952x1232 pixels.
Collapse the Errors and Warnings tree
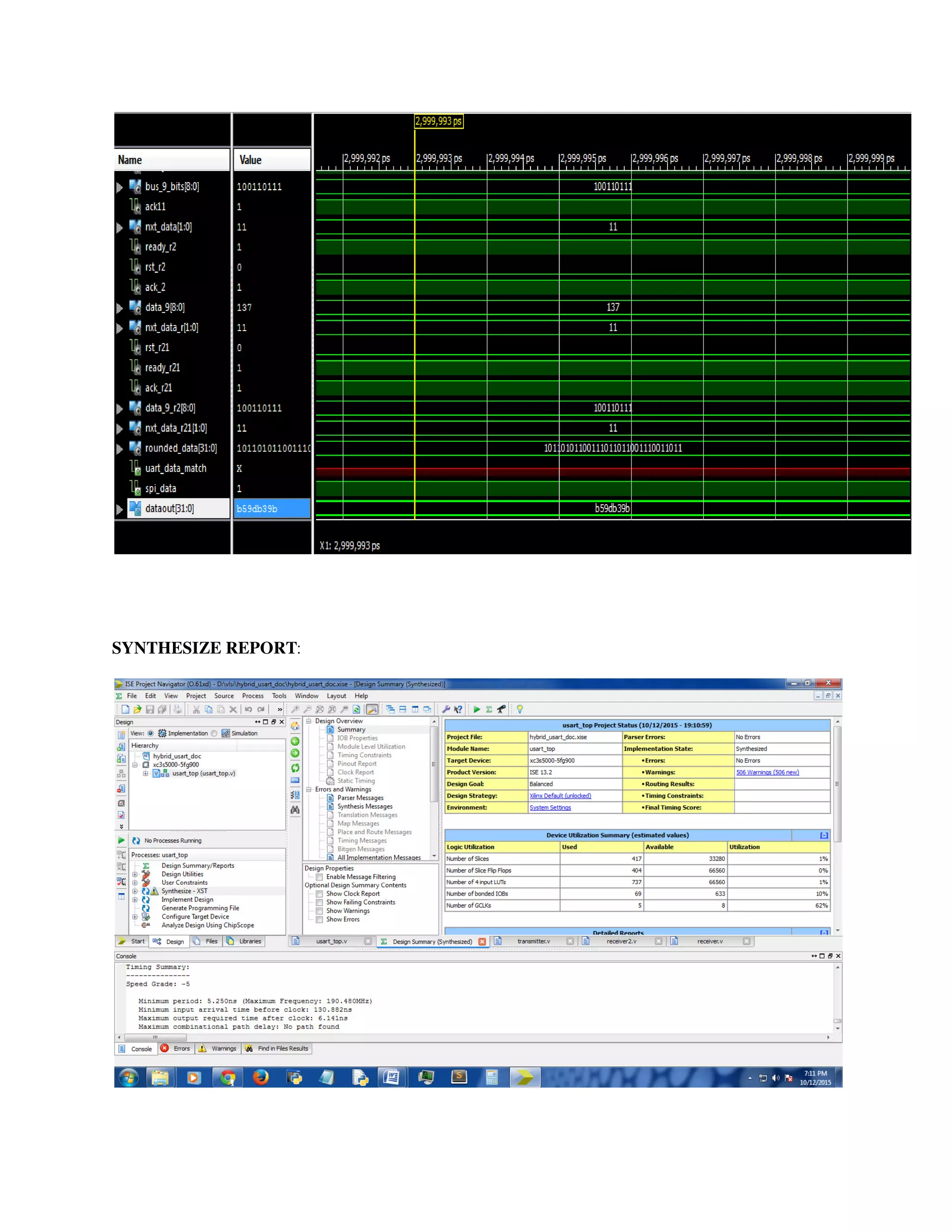tap(309, 789)
